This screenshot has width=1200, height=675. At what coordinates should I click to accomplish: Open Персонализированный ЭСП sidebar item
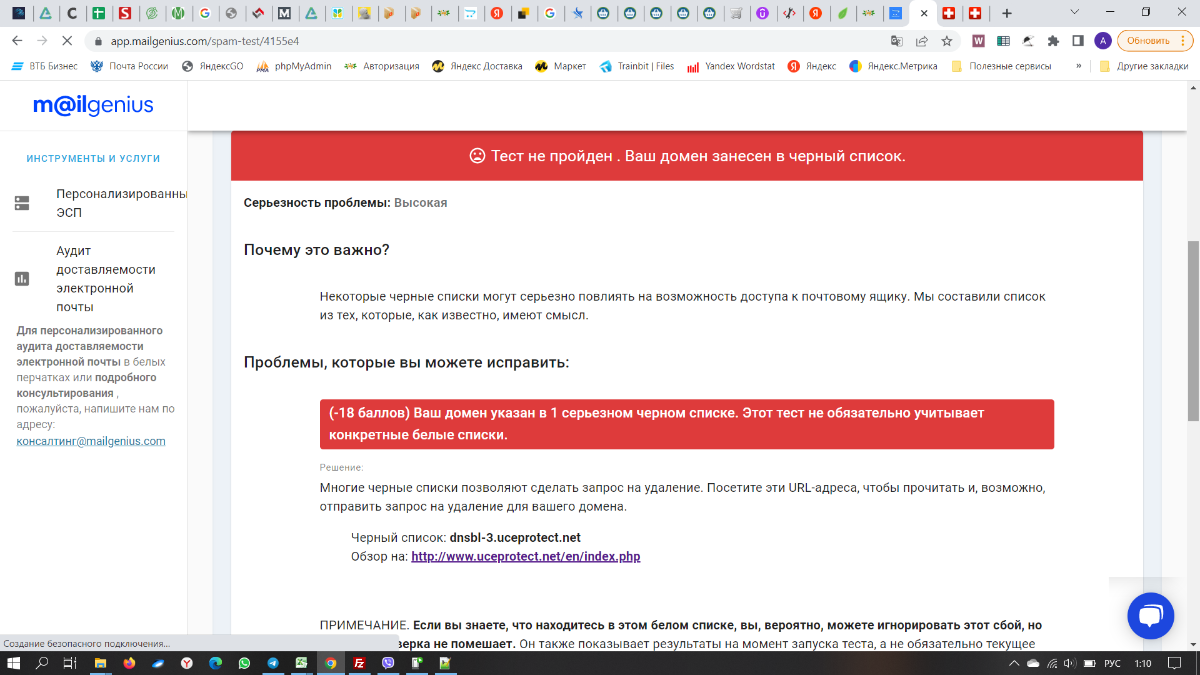(x=121, y=203)
